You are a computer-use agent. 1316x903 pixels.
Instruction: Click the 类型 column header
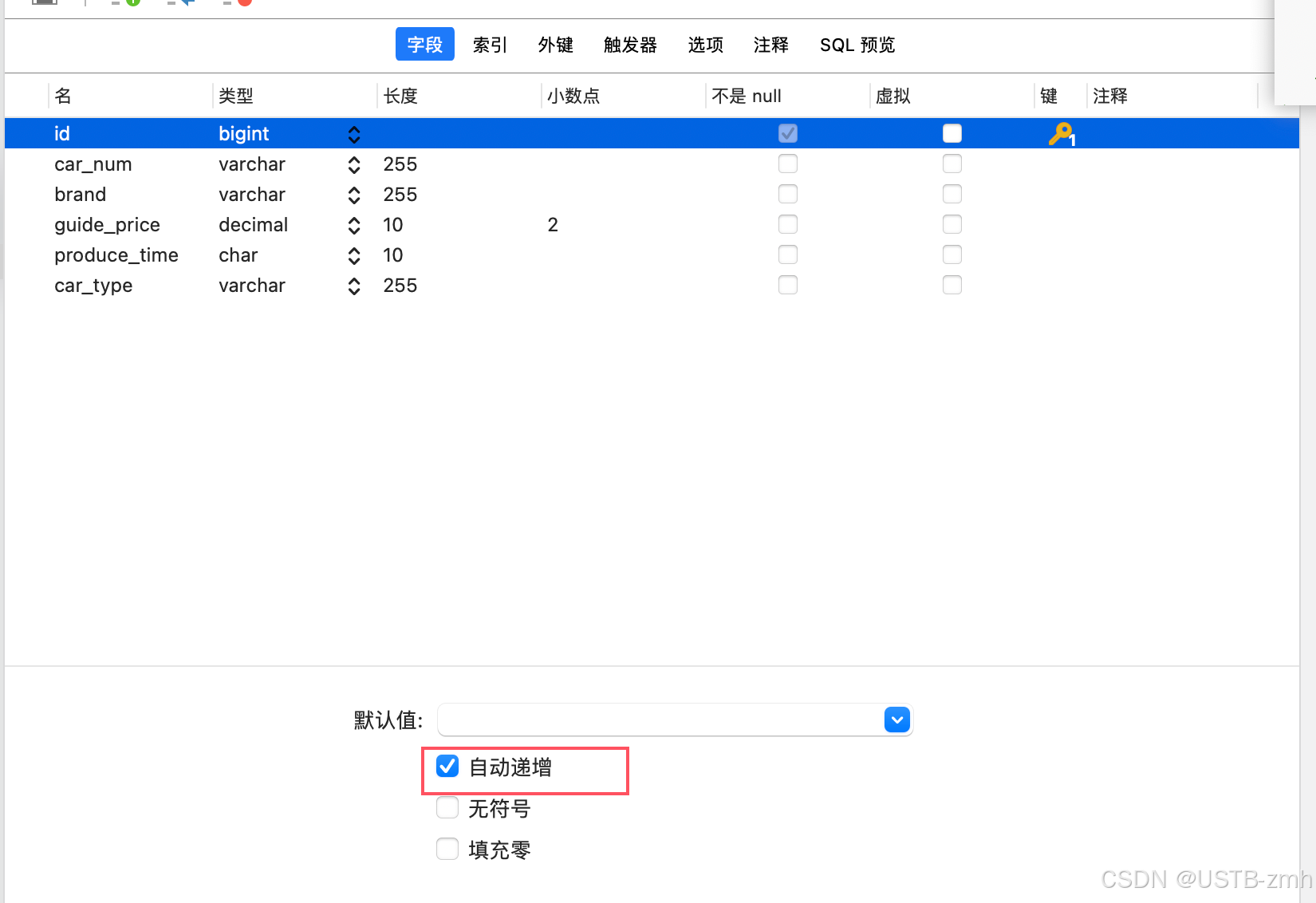click(236, 96)
